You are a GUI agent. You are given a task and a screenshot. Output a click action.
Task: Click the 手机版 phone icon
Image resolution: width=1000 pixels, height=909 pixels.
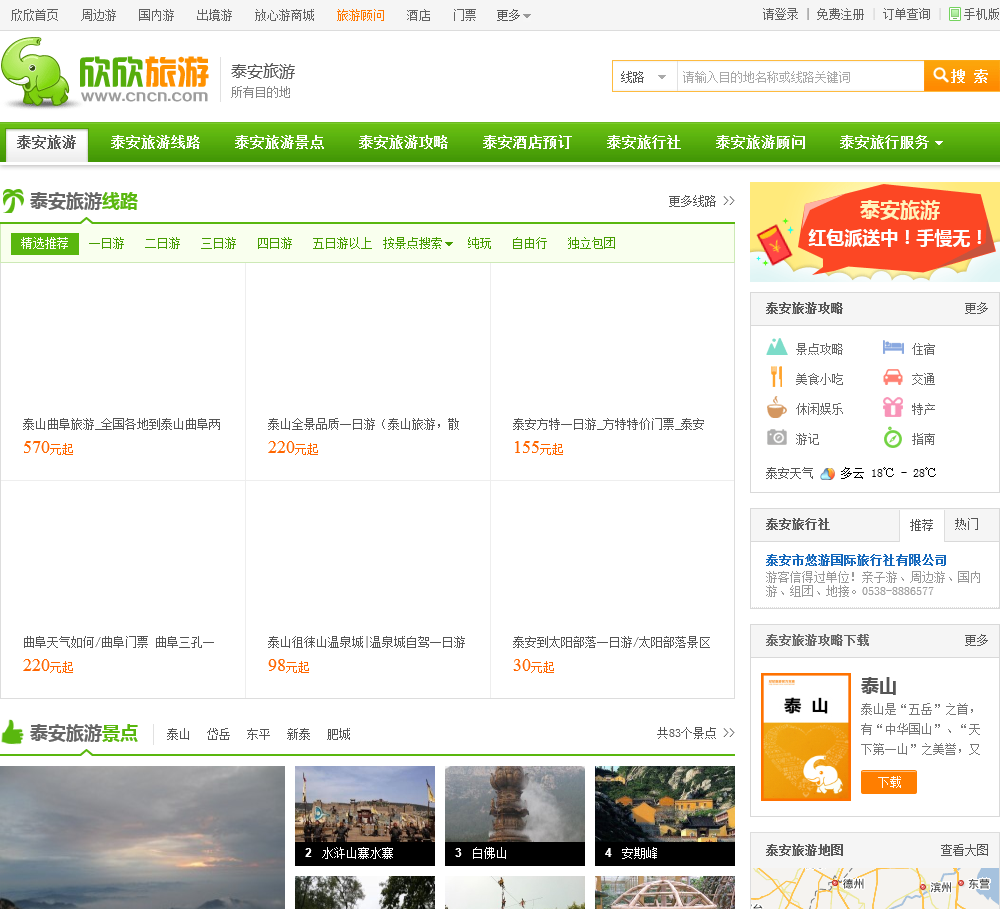955,14
